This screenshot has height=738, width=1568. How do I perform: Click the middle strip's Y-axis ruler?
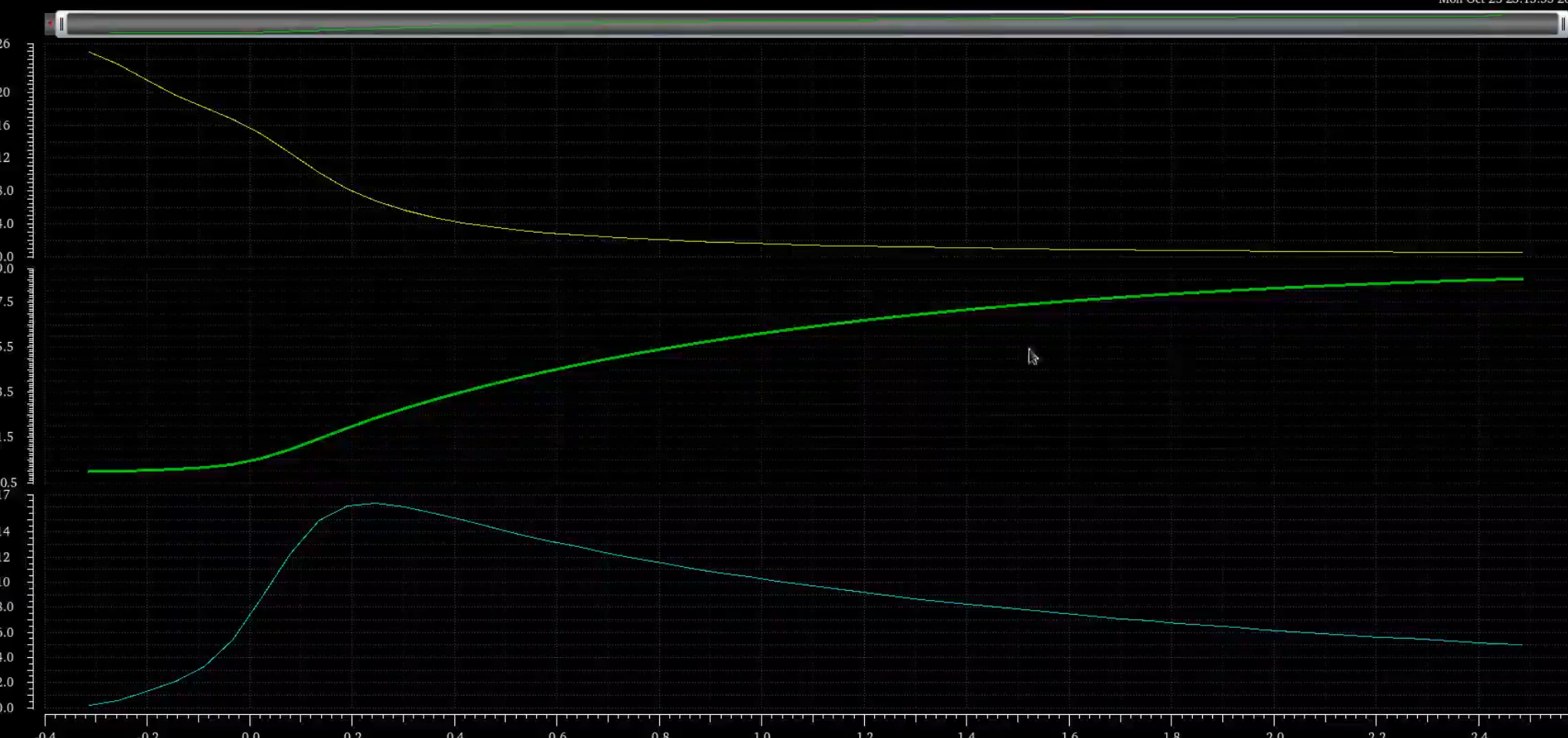[x=31, y=376]
